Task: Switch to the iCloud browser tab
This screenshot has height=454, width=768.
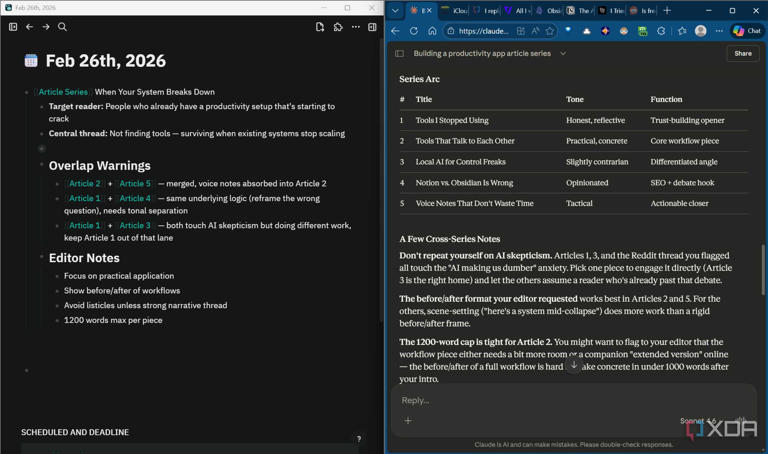Action: click(x=455, y=10)
